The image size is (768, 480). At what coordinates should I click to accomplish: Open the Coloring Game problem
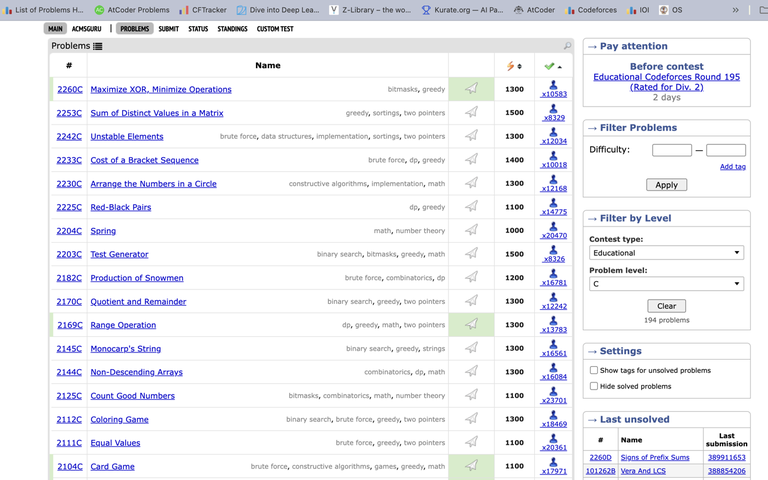(x=119, y=419)
